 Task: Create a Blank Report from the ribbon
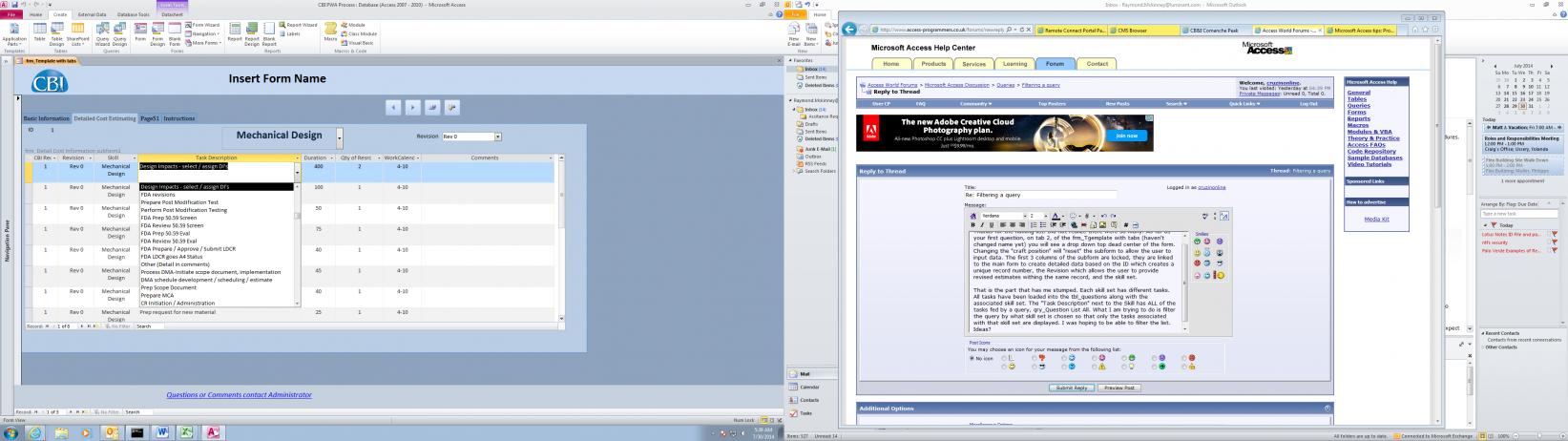269,34
